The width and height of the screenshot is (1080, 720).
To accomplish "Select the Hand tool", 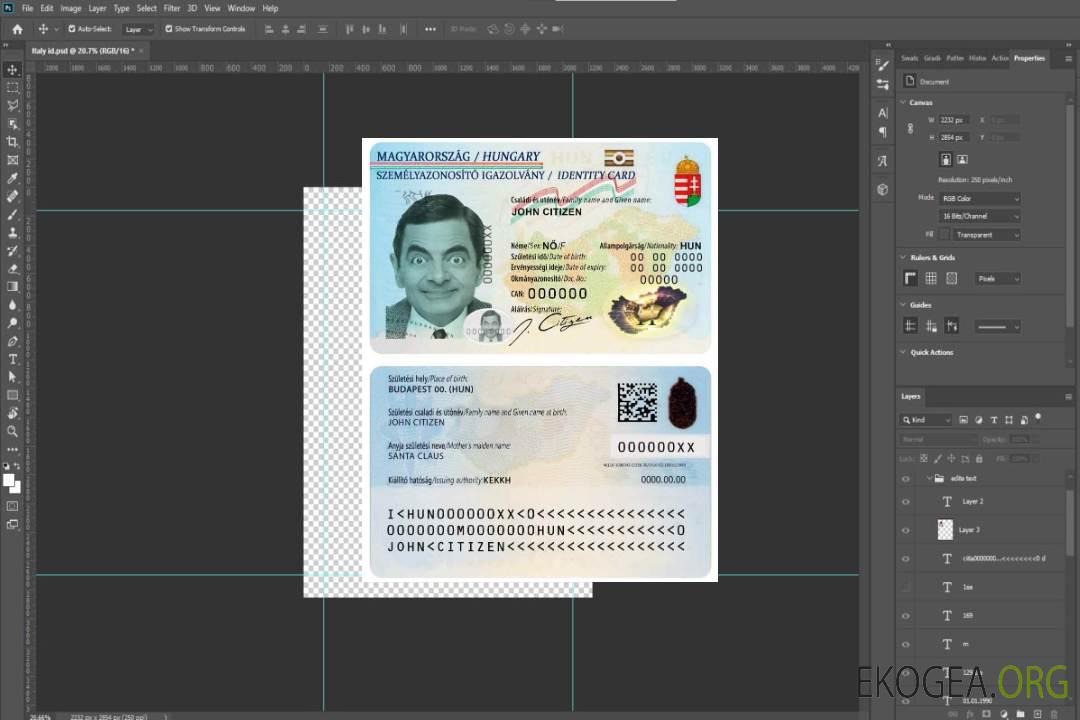I will tap(12, 413).
